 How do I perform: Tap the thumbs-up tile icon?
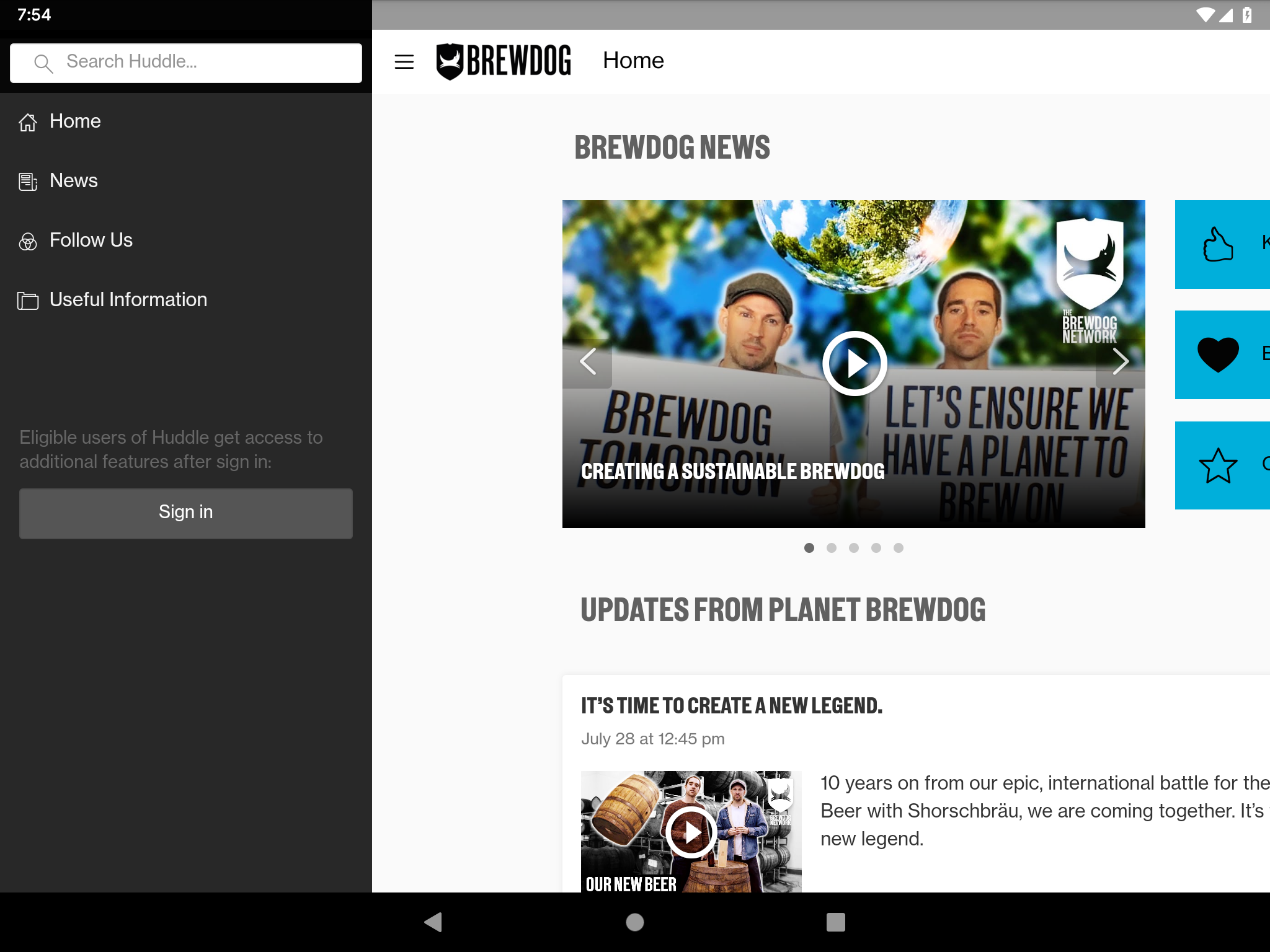pos(1218,244)
